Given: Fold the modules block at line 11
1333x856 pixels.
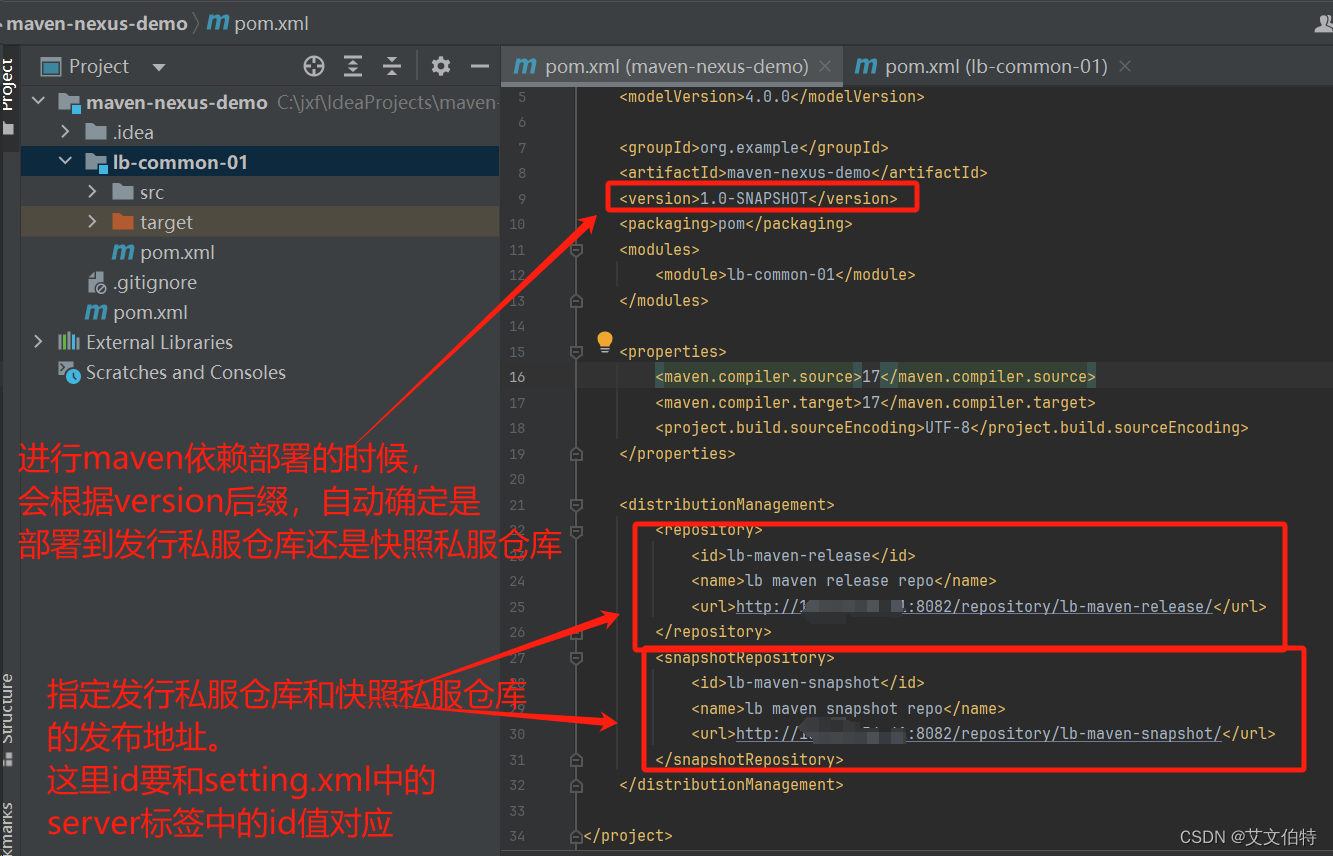Looking at the screenshot, I should (x=576, y=250).
